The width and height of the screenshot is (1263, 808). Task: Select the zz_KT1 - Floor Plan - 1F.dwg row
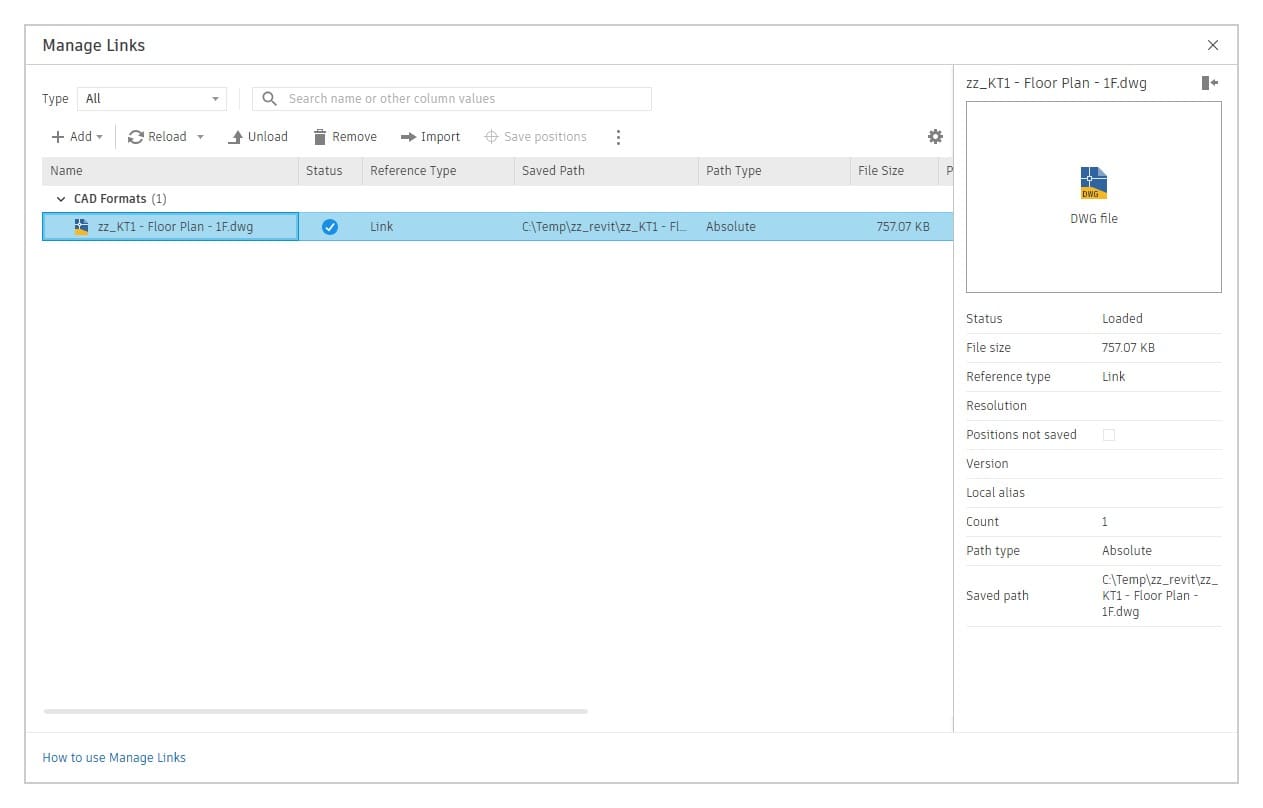pyautogui.click(x=497, y=227)
